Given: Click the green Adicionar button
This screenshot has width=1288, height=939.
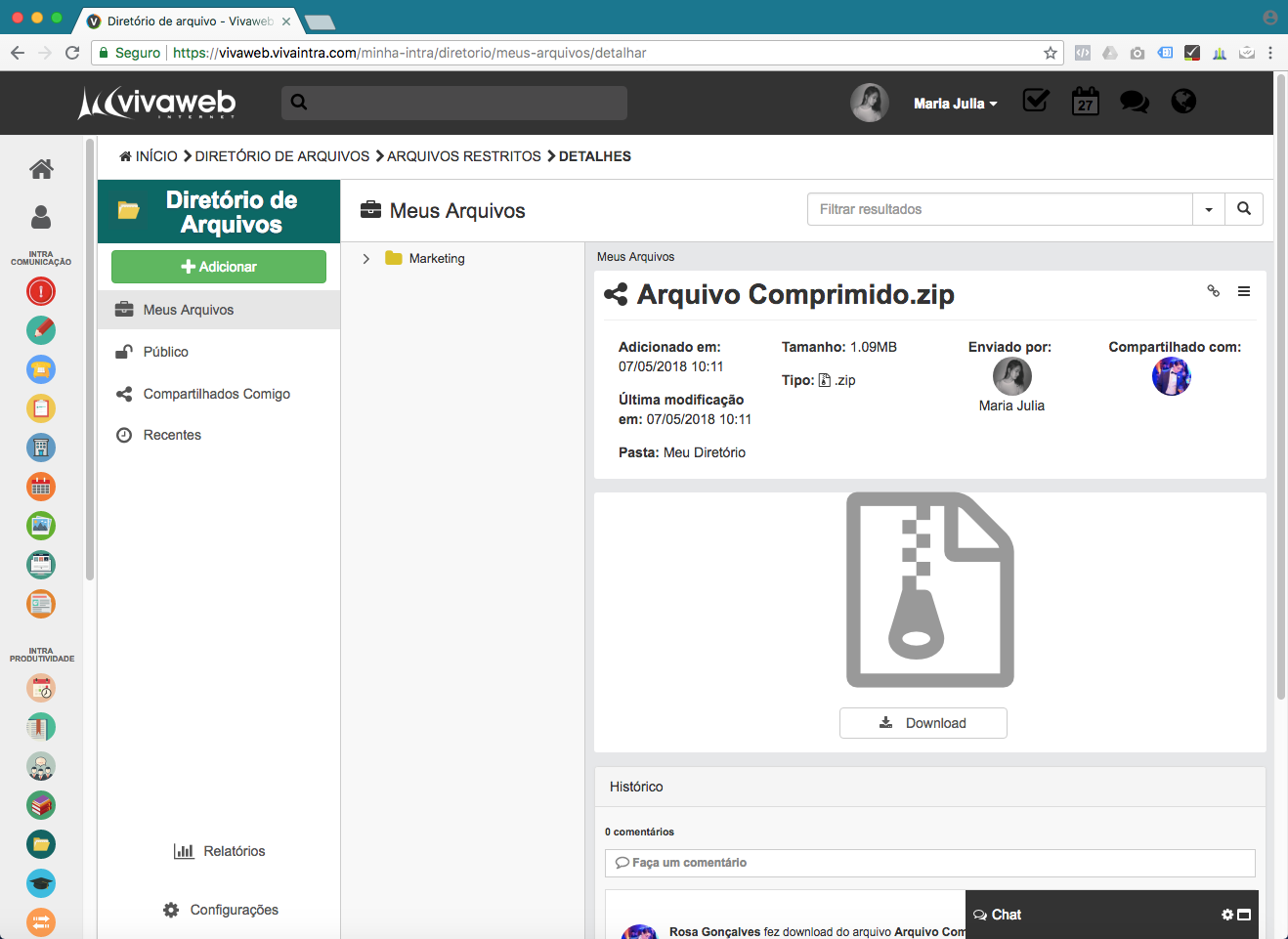Looking at the screenshot, I should click(219, 267).
